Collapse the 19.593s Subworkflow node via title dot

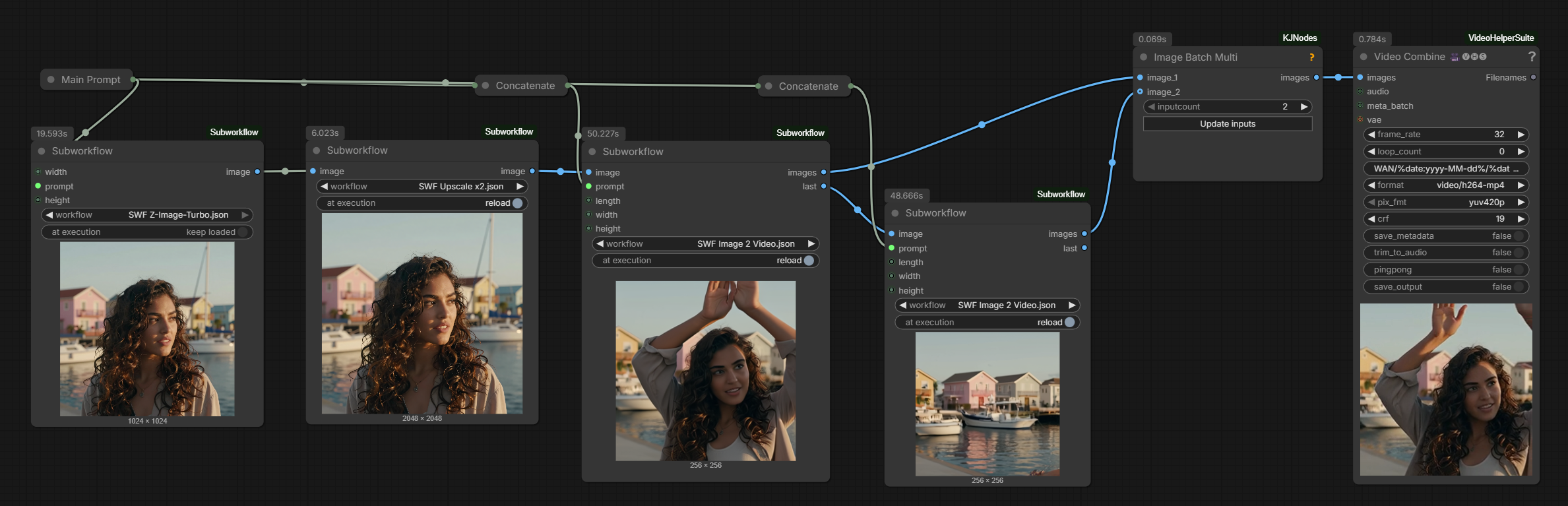[x=42, y=151]
